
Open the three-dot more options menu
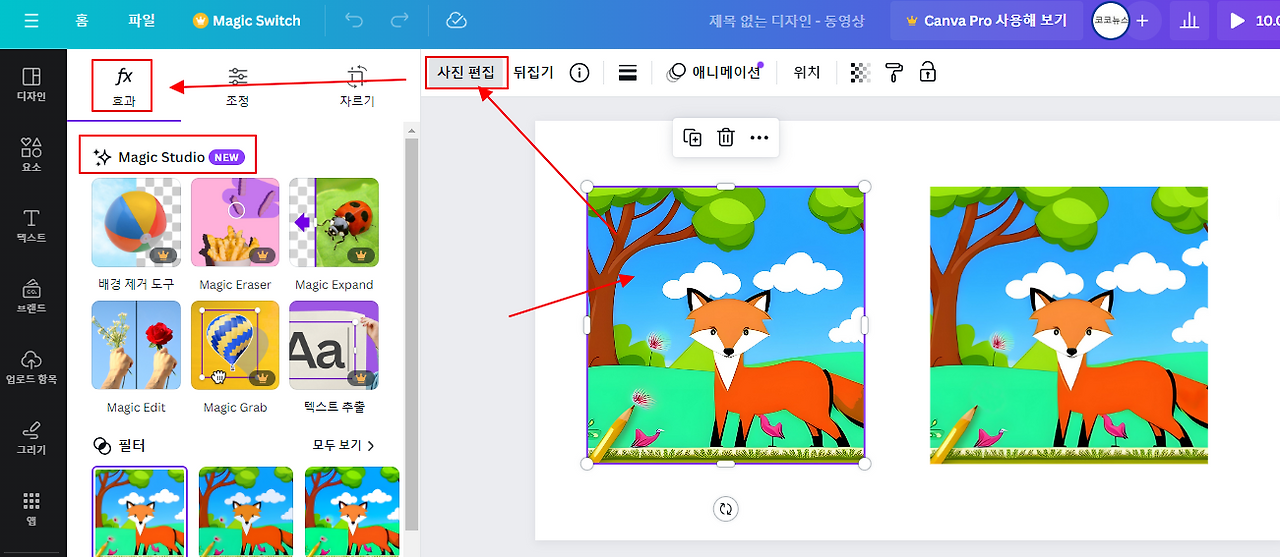[x=759, y=137]
